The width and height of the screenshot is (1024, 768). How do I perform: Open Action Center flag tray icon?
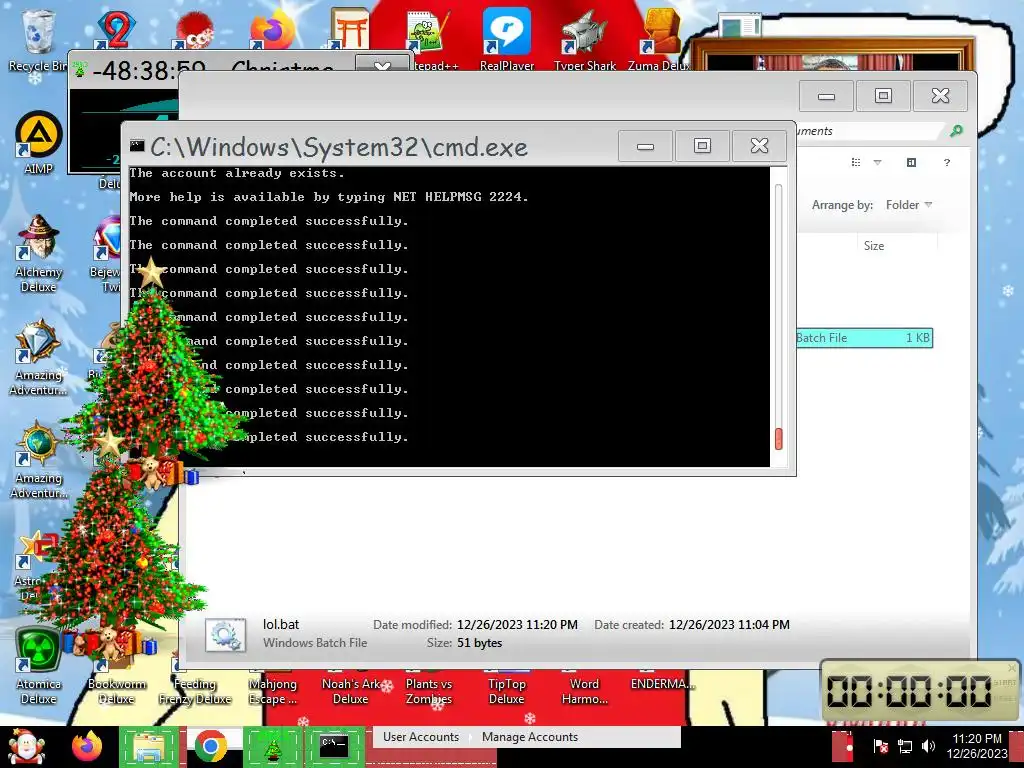click(880, 746)
